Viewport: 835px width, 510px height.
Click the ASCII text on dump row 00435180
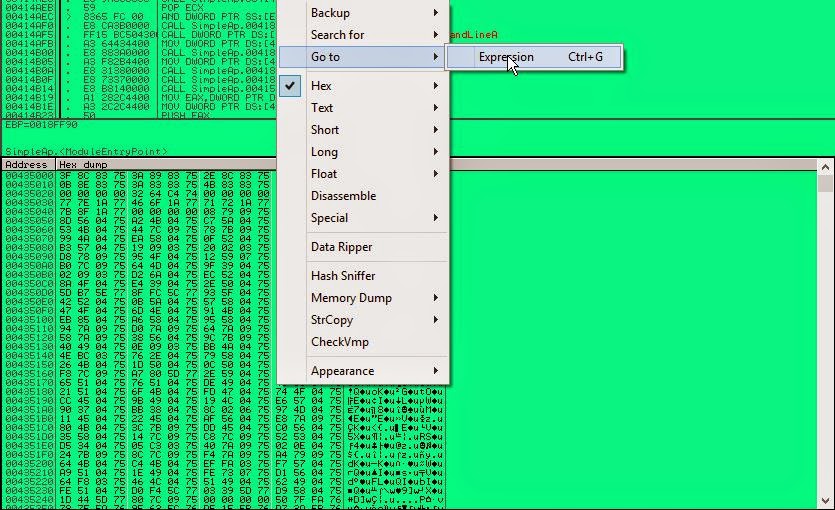click(395, 392)
